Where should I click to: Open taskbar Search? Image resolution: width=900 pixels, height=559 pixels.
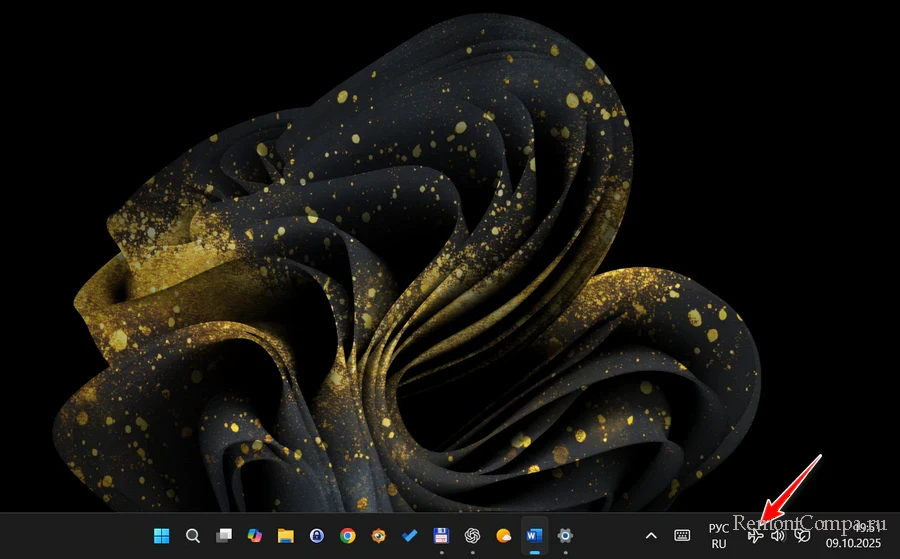193,535
